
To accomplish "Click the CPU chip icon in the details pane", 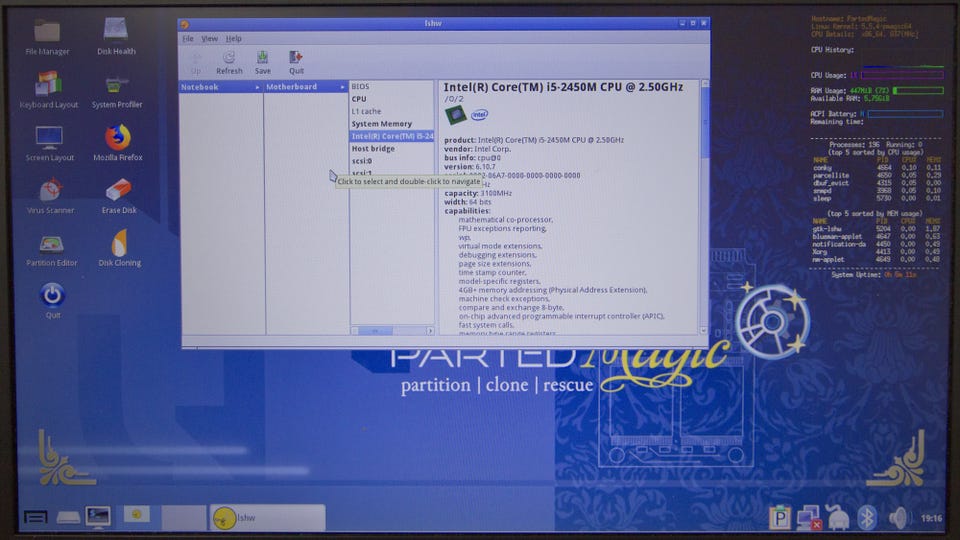I will pos(455,114).
